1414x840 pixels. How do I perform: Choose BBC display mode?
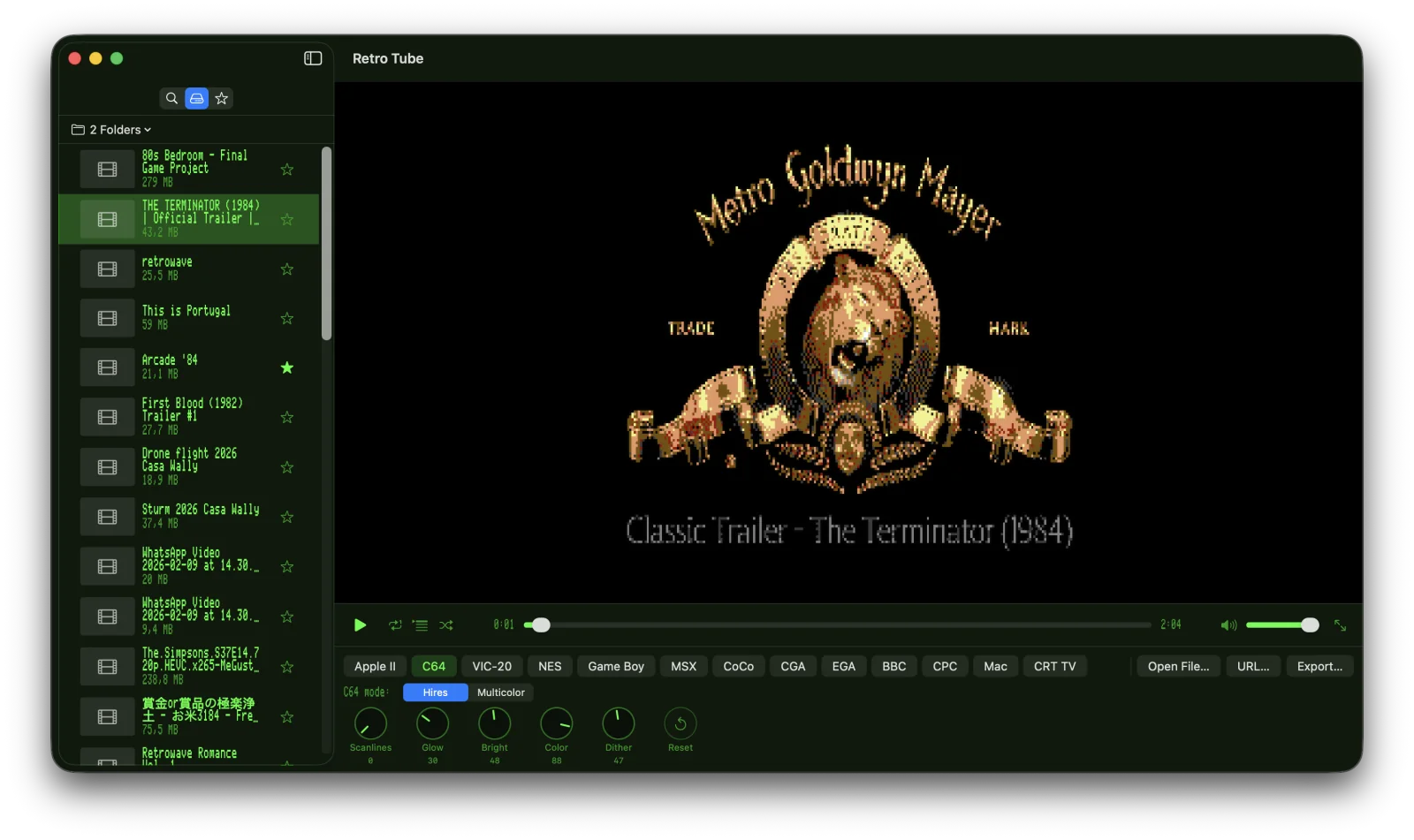click(x=894, y=666)
